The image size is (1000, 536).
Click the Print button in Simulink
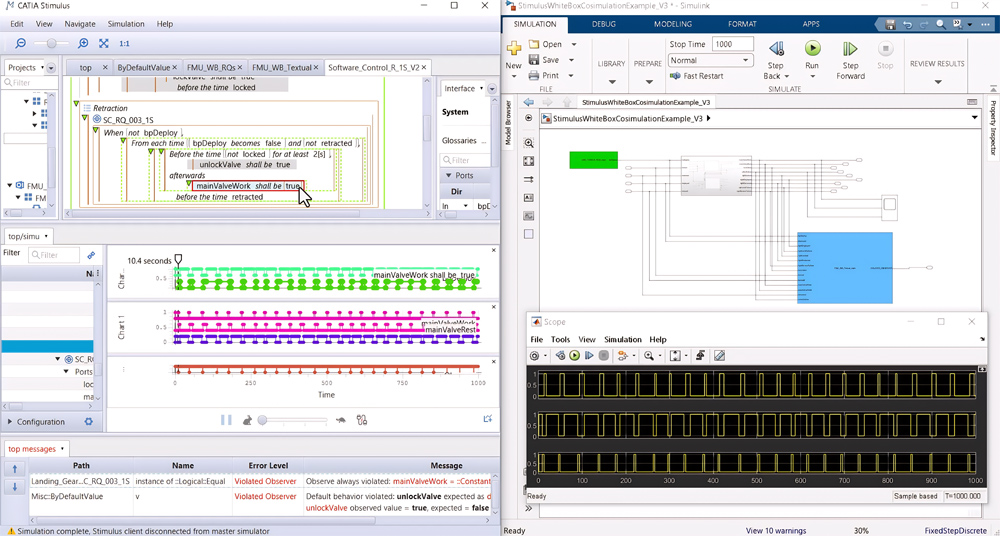(544, 75)
